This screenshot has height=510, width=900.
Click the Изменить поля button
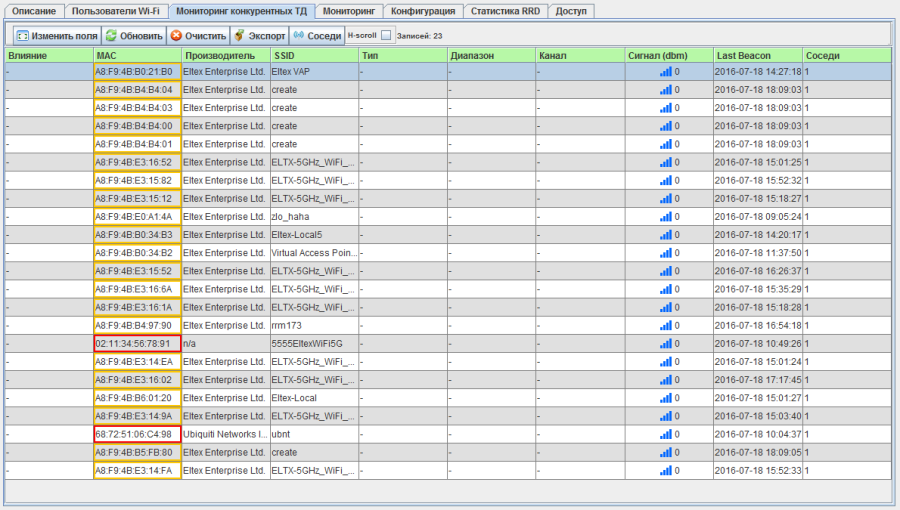pos(57,36)
